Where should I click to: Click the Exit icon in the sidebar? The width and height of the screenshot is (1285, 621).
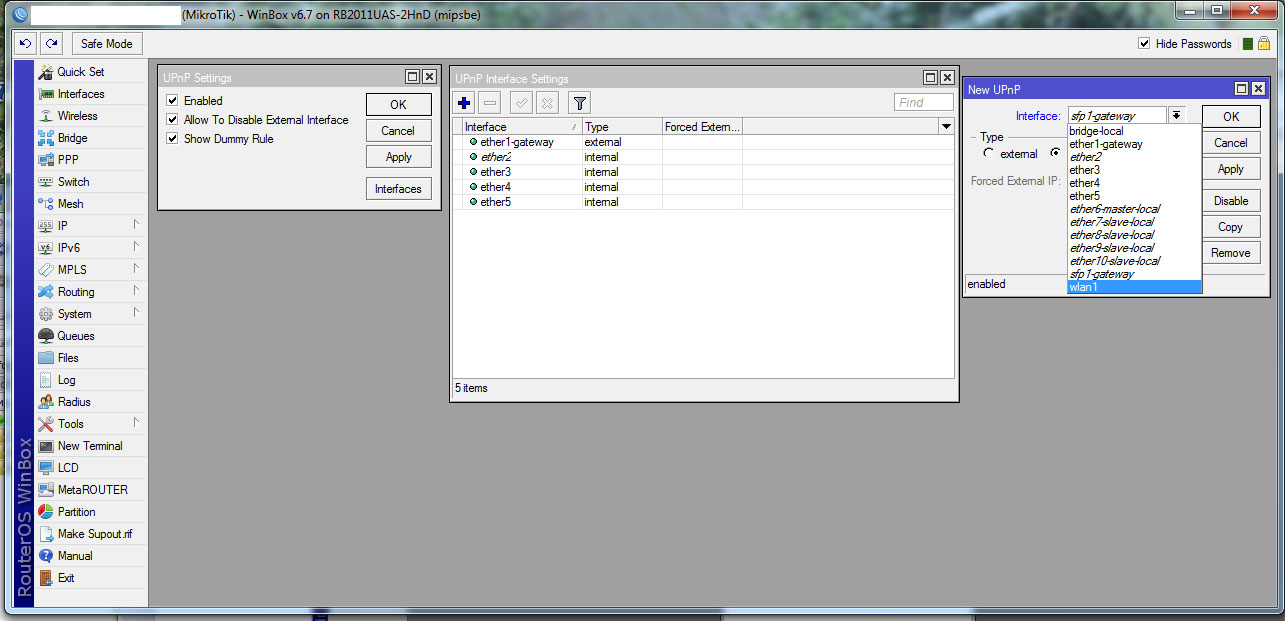click(x=46, y=578)
